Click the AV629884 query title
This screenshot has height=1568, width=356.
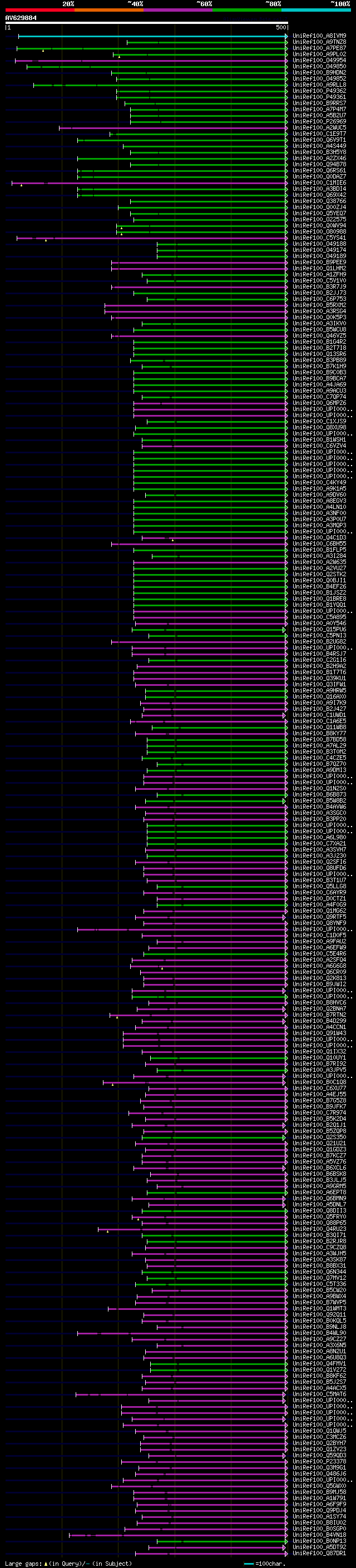coord(21,18)
